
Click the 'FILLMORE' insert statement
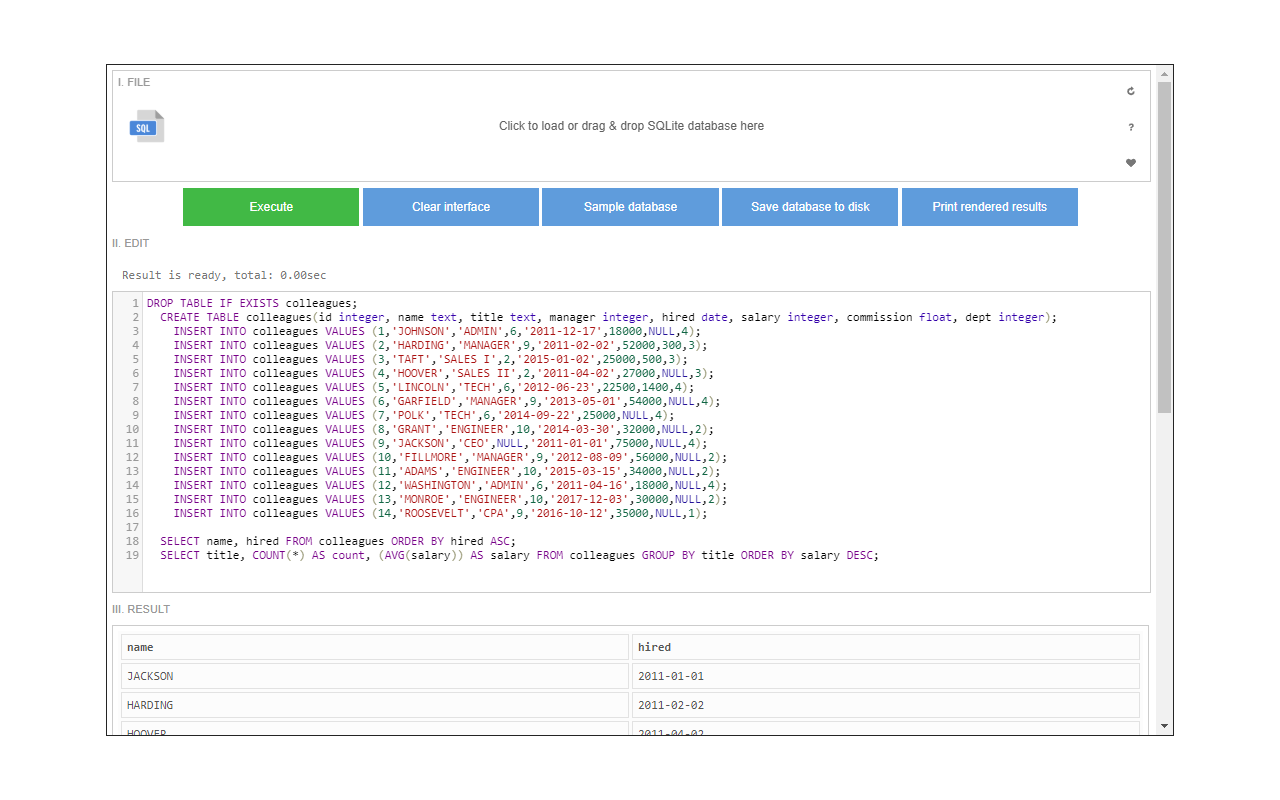pos(451,457)
